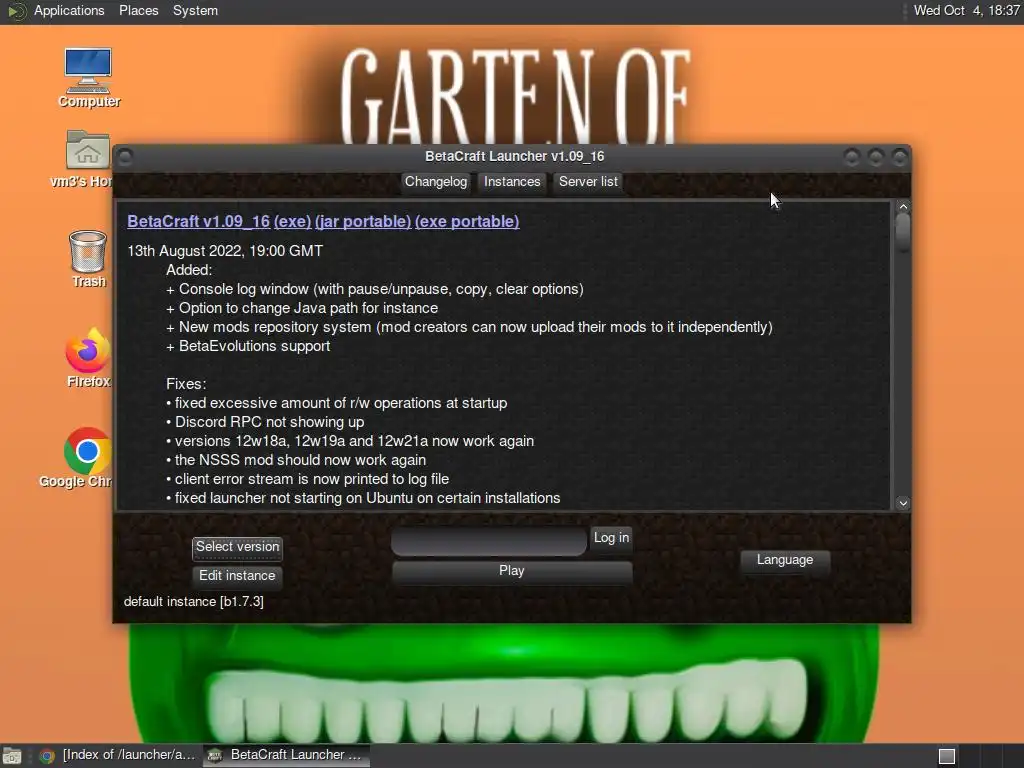The width and height of the screenshot is (1024, 768).
Task: Click the workspace switcher square in bottom panel
Action: click(946, 756)
